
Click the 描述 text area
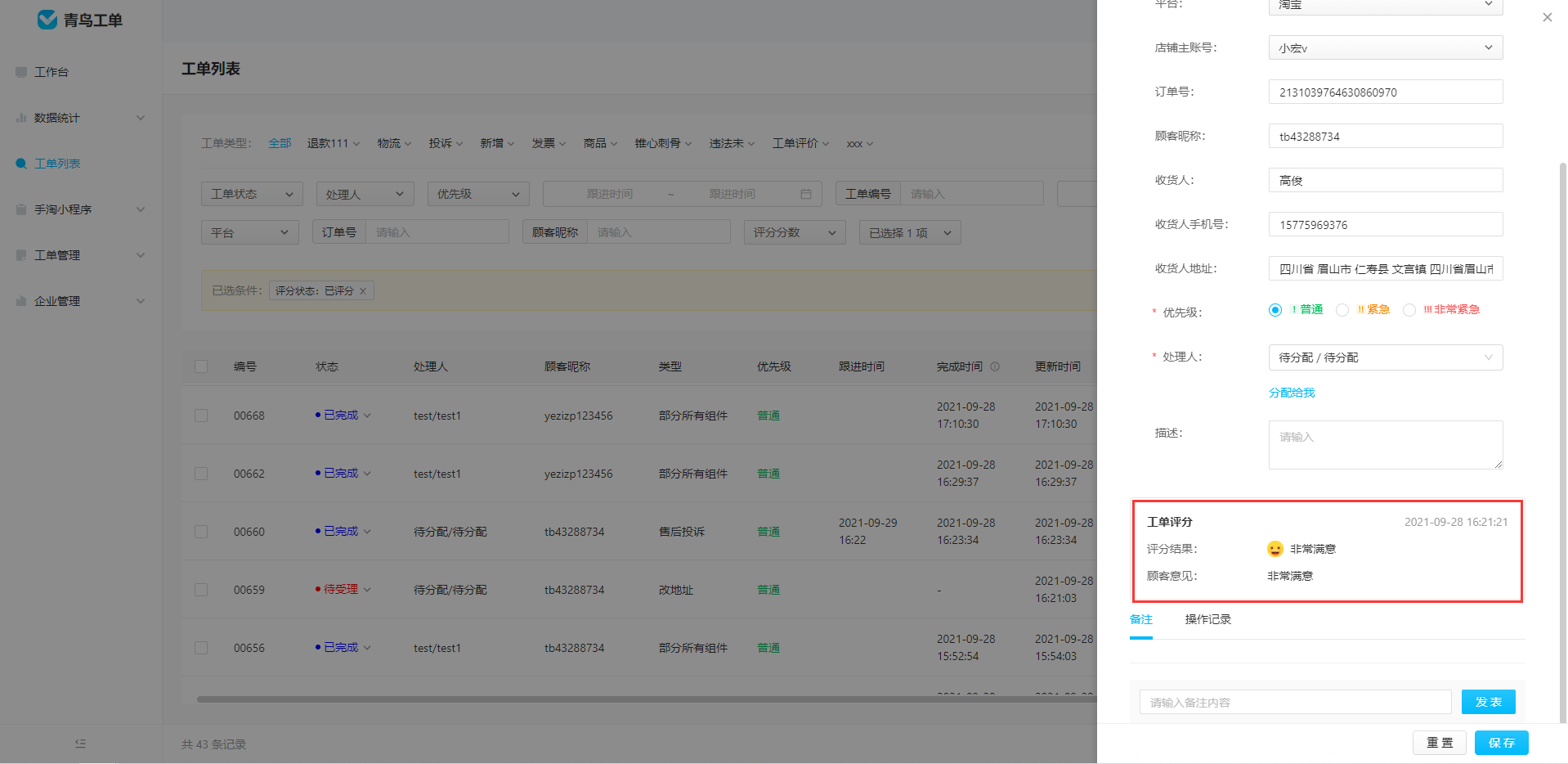pyautogui.click(x=1386, y=445)
